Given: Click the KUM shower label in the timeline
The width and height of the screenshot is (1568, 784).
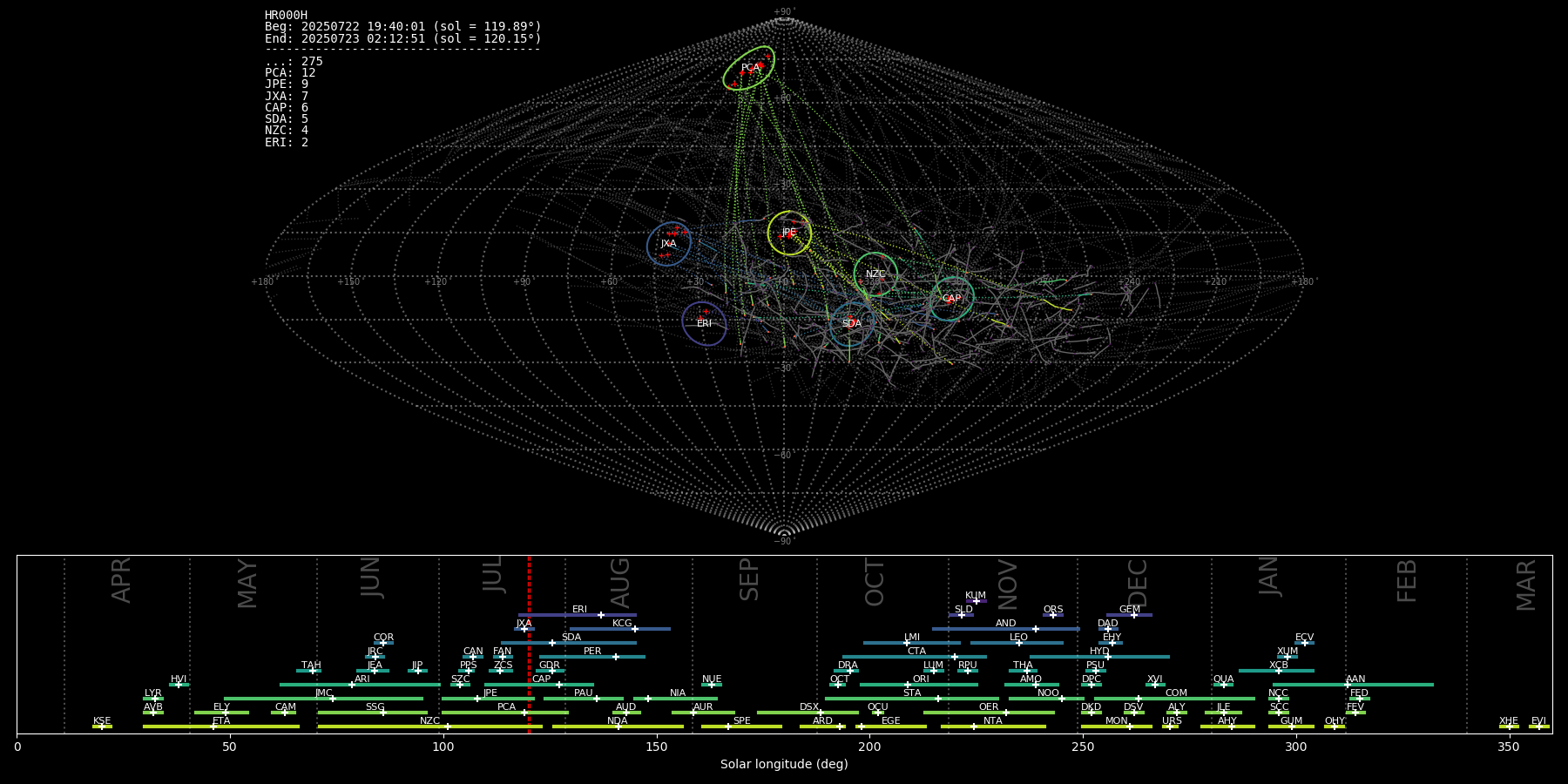Looking at the screenshot, I should point(975,596).
